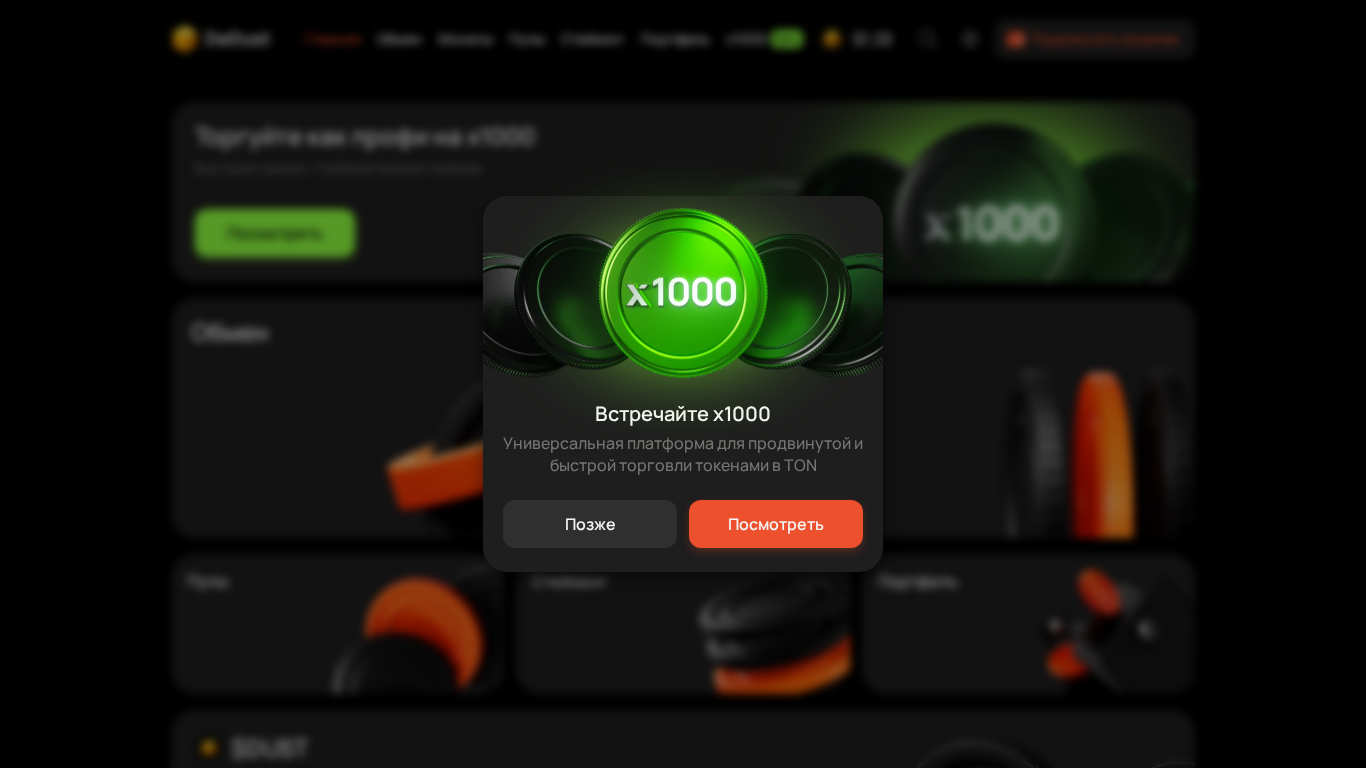Click the green badge next to the x1000 menu item
Screen dimensions: 1366x768
[x=787, y=39]
